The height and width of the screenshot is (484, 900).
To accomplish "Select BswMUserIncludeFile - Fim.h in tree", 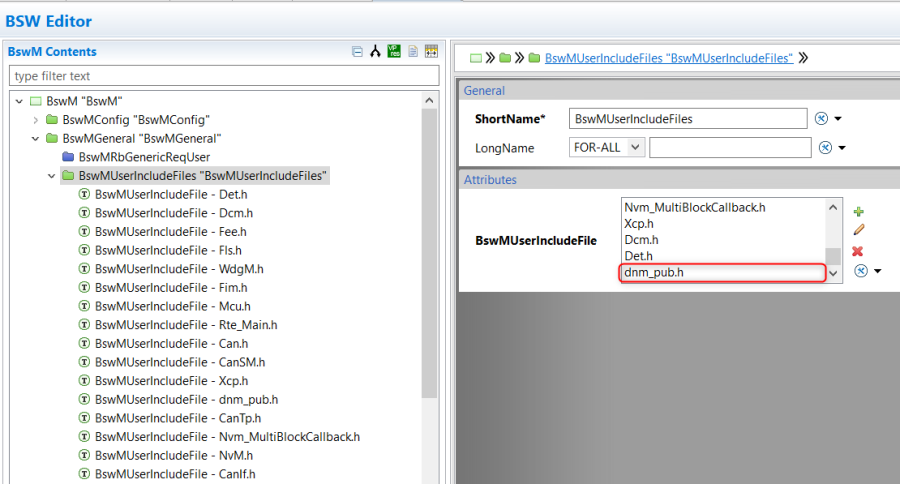I will coord(171,288).
